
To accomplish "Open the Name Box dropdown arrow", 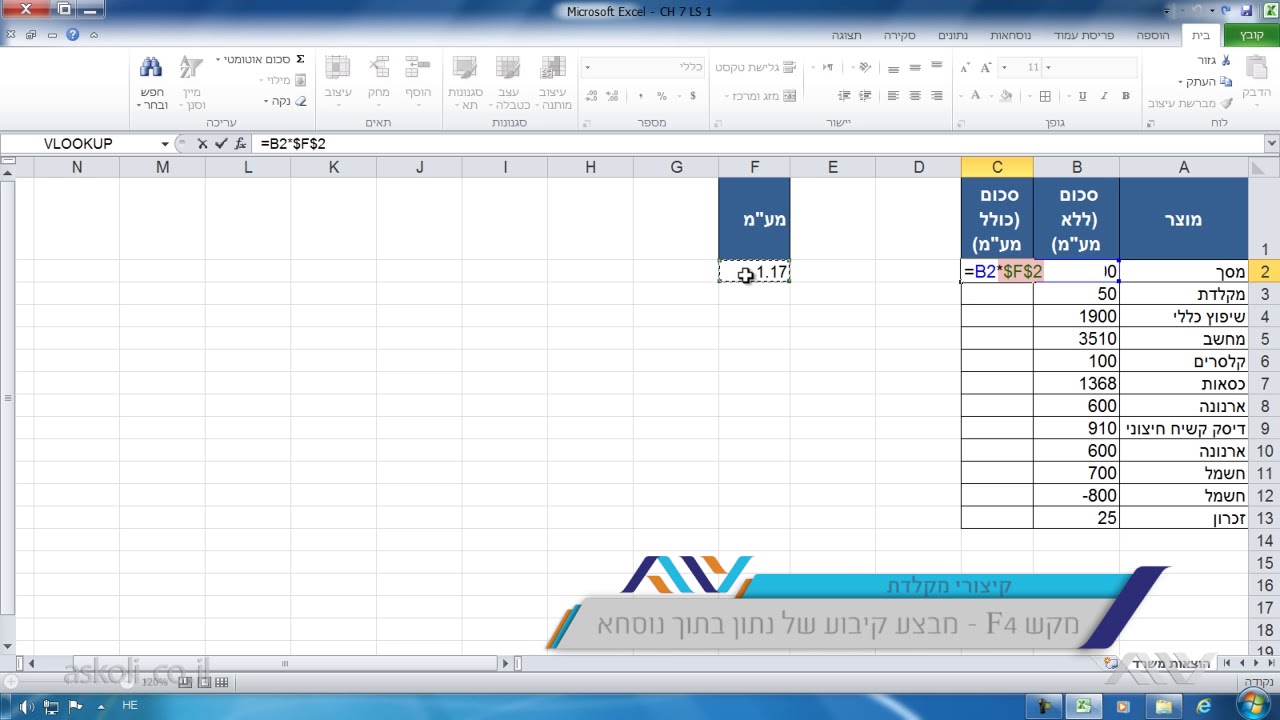I will tap(165, 144).
